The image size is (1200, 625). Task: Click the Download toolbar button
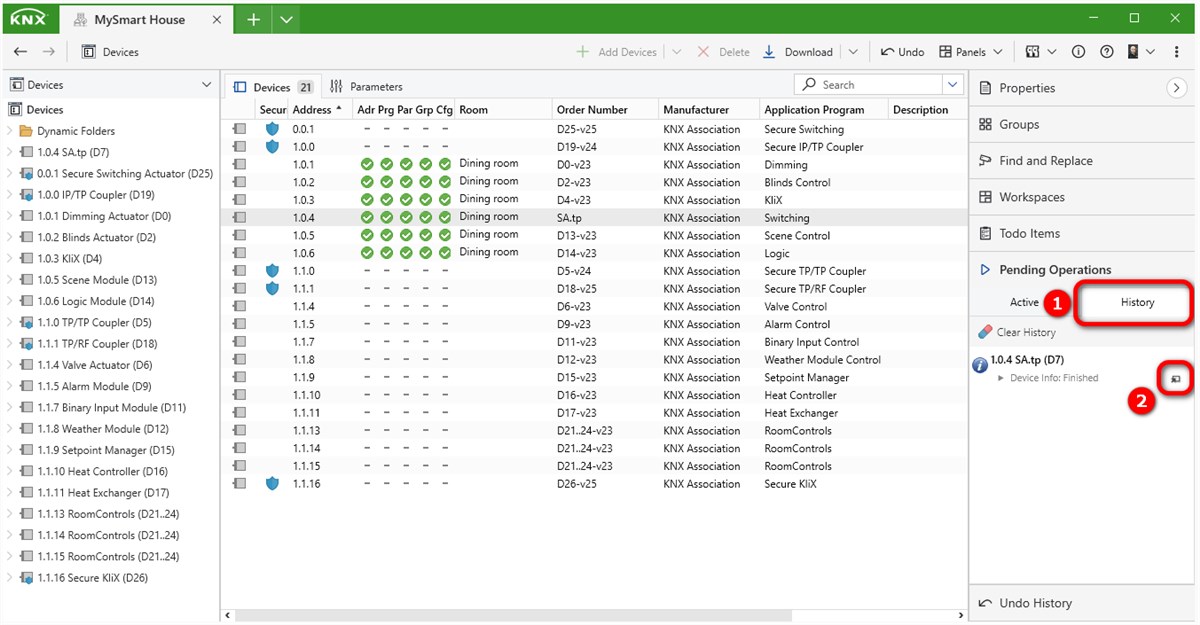click(x=798, y=52)
